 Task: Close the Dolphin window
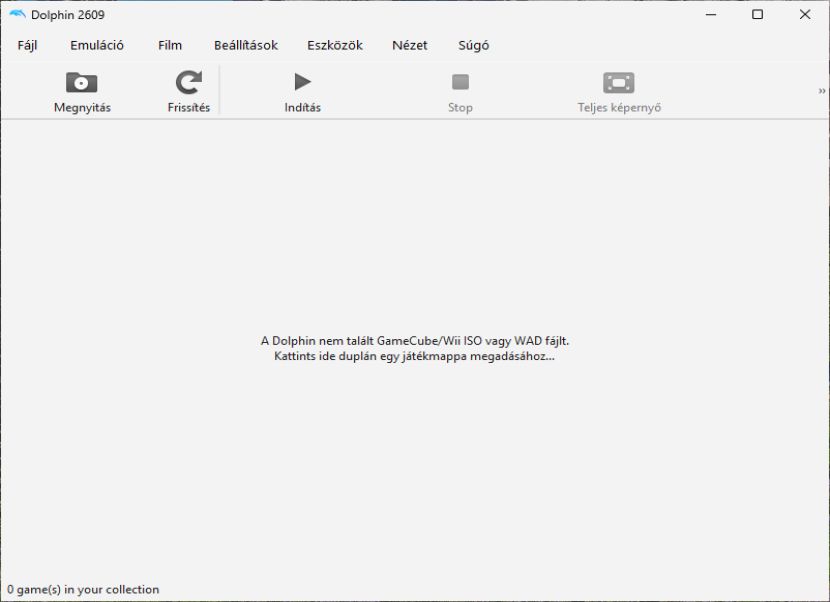805,14
